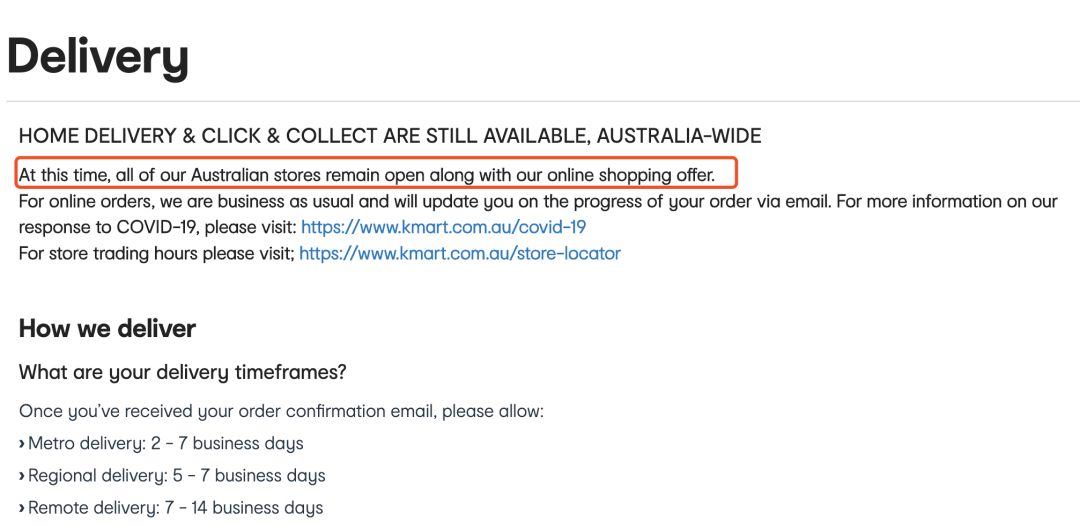Click the words 'AUSTRALIA-WIDE' in the banner heading
Viewport: 1080px width, 526px height.
(679, 136)
